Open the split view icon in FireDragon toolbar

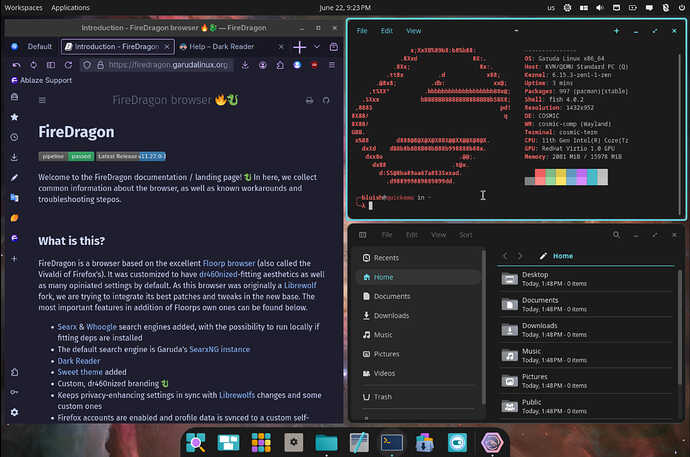click(51, 65)
